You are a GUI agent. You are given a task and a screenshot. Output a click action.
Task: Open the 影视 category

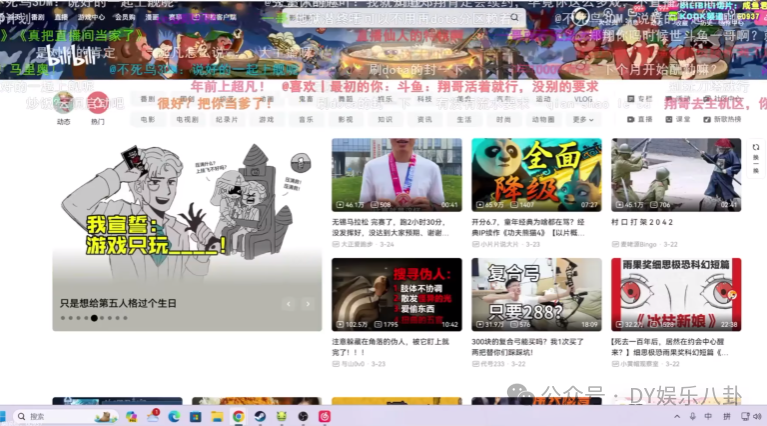tap(345, 119)
